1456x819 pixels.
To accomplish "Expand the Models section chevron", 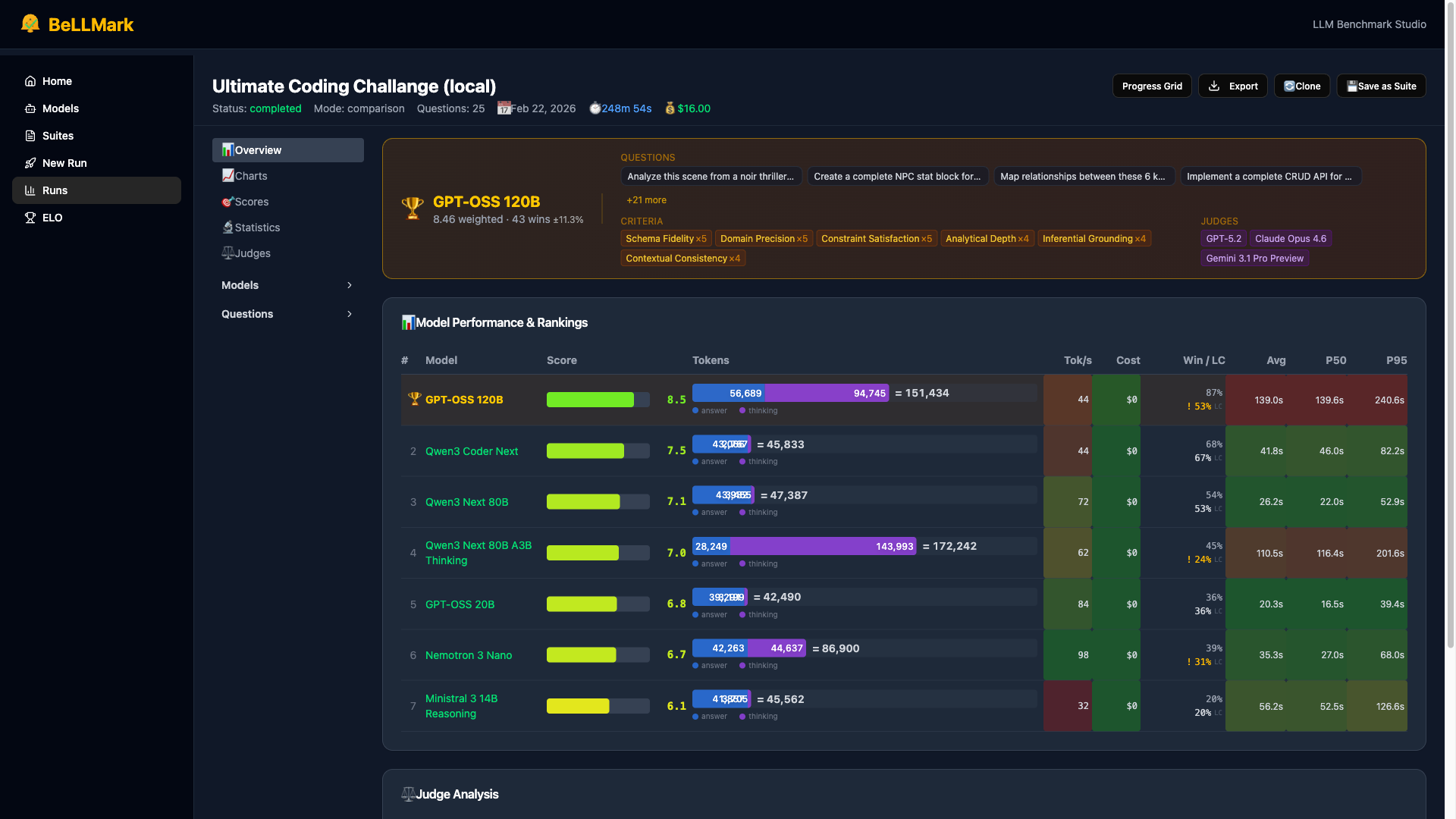I will (x=350, y=285).
